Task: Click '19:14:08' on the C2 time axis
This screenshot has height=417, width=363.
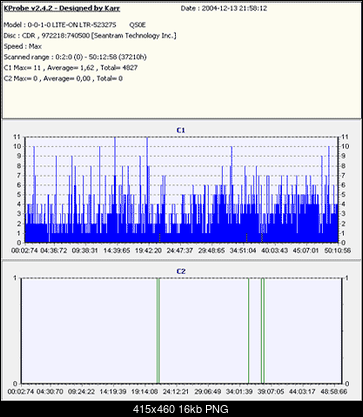Action: tap(144, 391)
